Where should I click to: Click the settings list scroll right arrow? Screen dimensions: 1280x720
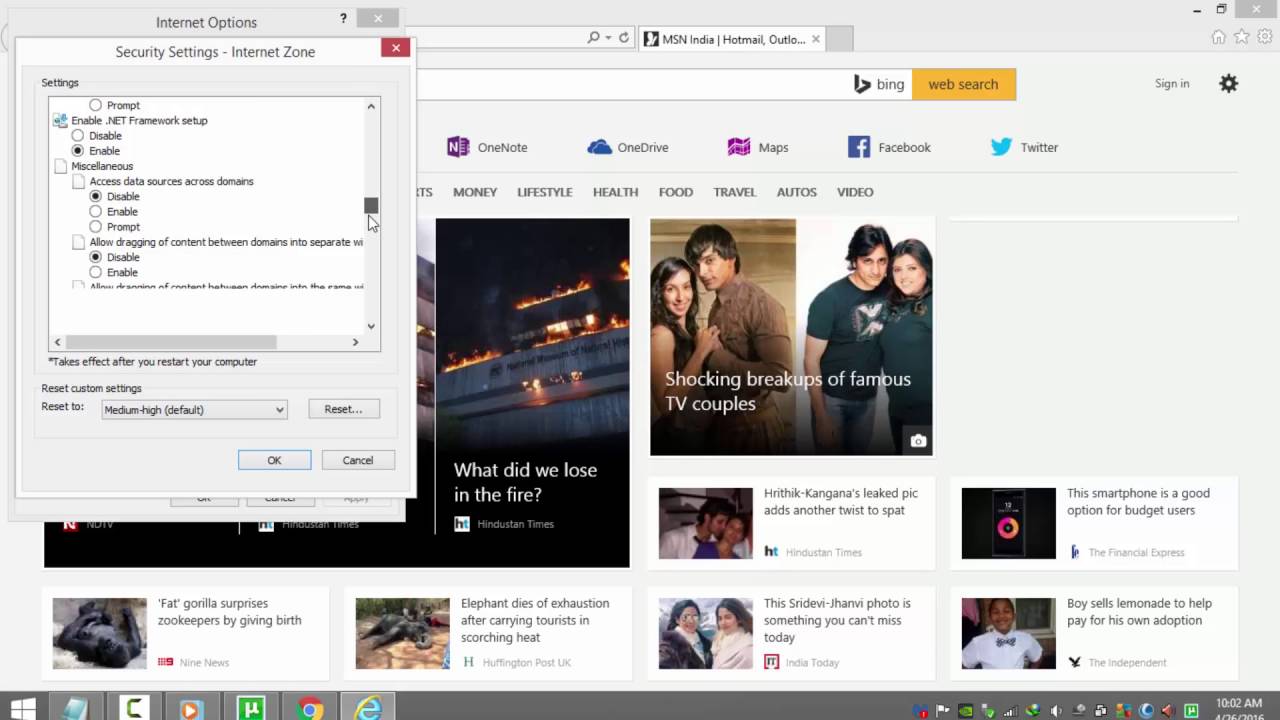pyautogui.click(x=355, y=342)
